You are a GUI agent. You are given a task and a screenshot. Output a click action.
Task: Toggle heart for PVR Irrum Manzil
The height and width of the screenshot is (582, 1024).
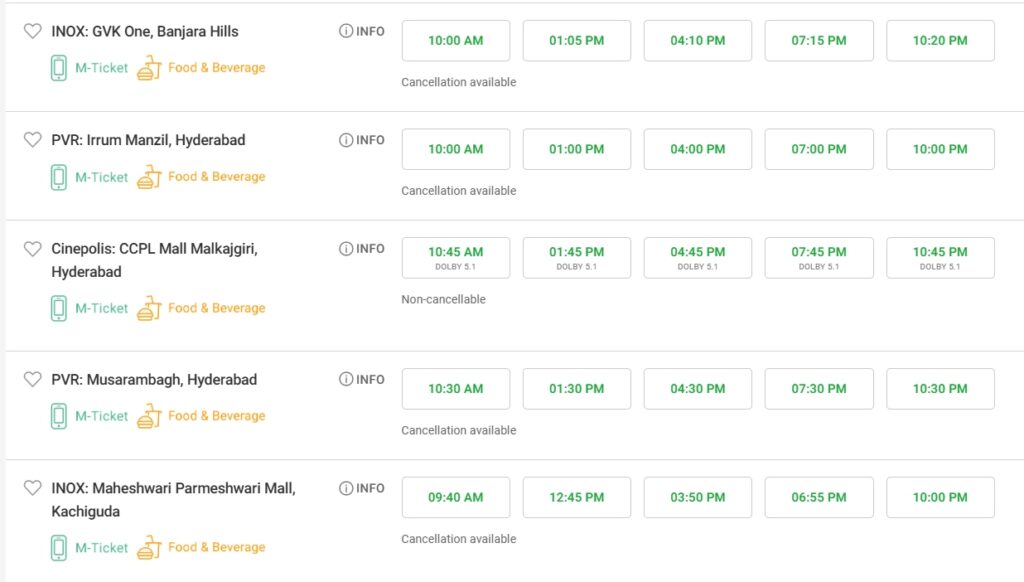point(33,140)
